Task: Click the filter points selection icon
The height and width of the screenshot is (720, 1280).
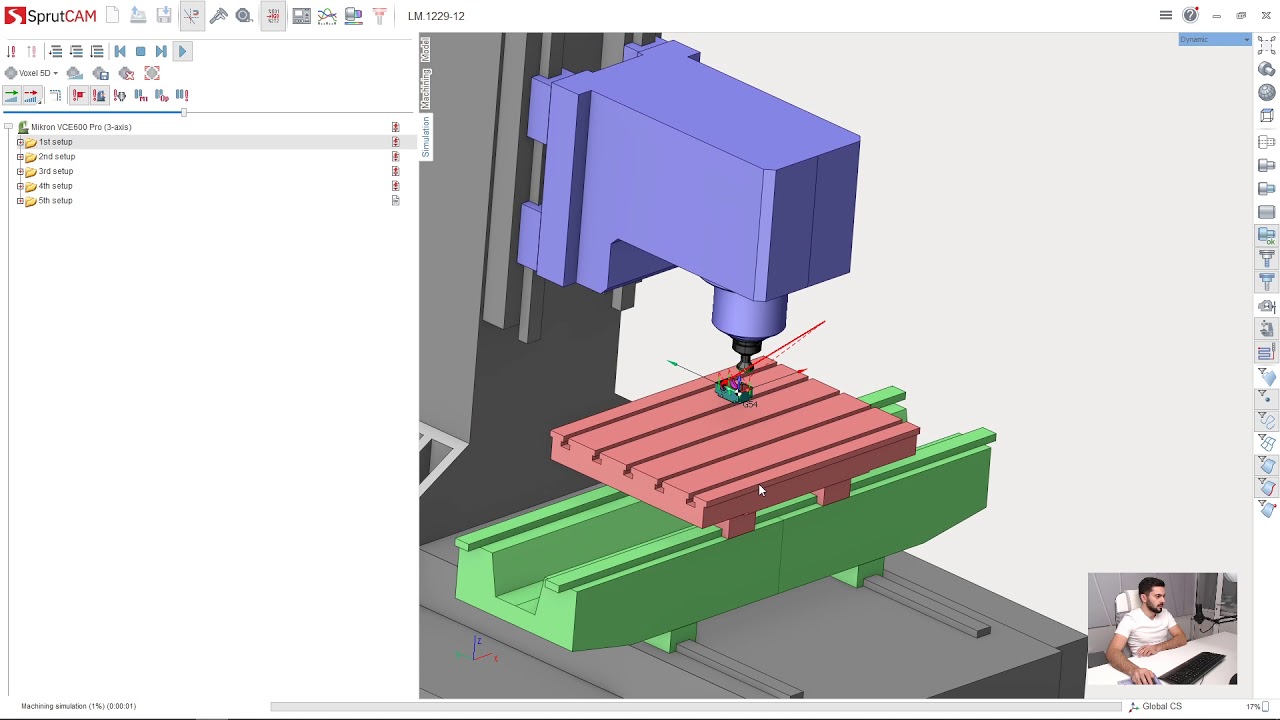Action: click(x=1267, y=398)
